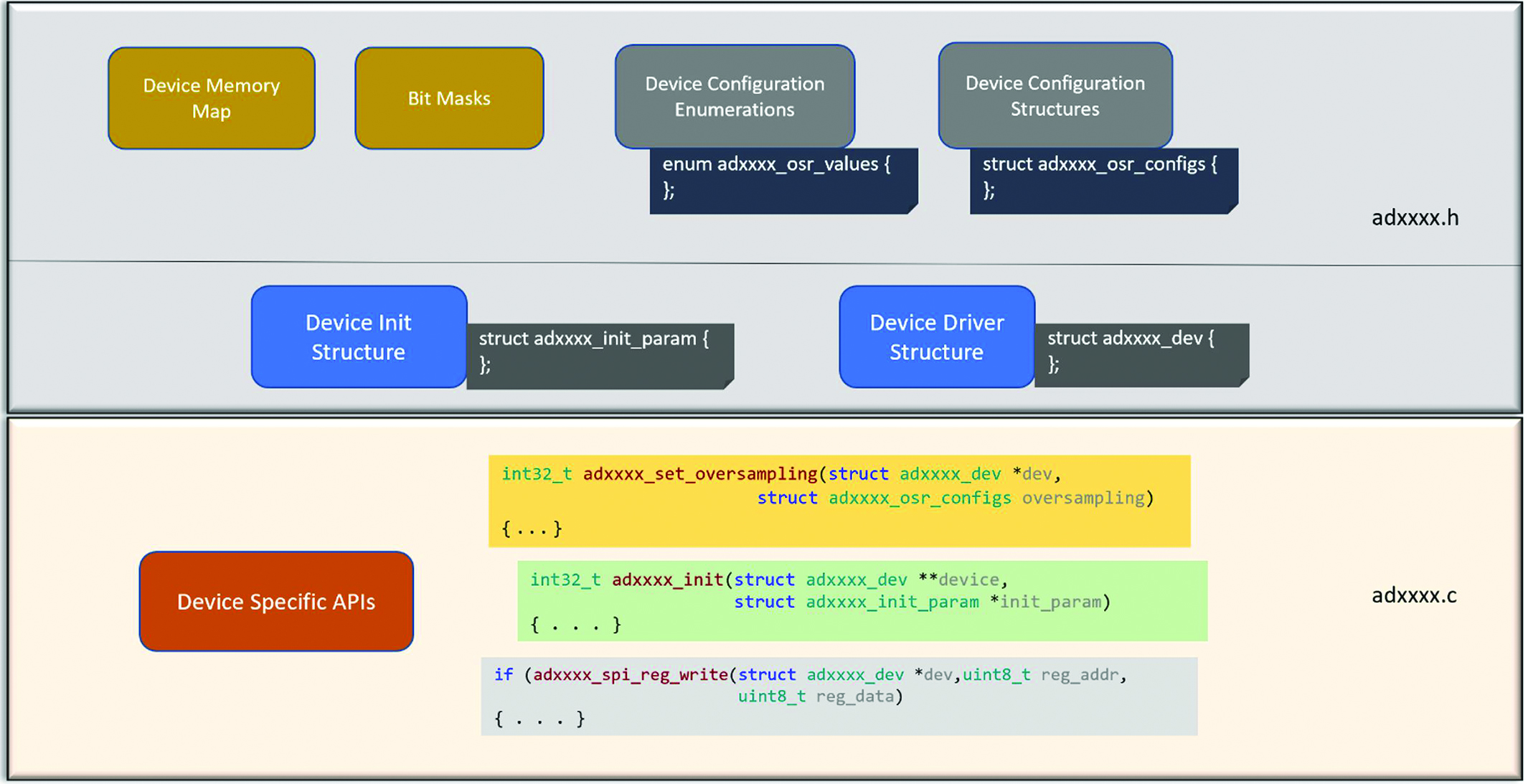Viewport: 1528px width, 784px height.
Task: Click the uint8_t reg_data parameter text
Action: pyautogui.click(x=821, y=696)
